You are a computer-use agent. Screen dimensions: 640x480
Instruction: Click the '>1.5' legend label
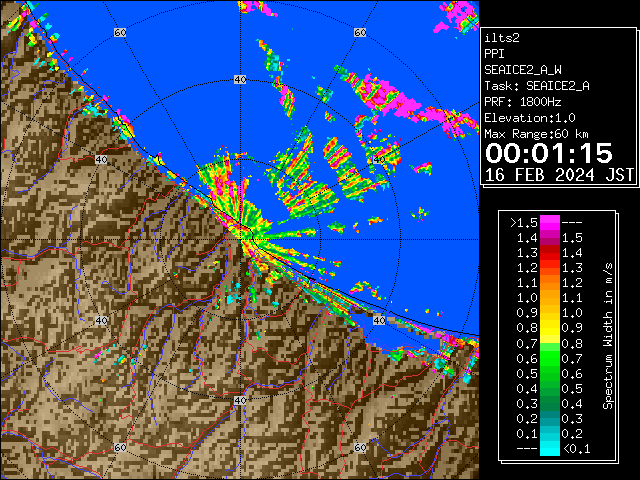[x=524, y=223]
